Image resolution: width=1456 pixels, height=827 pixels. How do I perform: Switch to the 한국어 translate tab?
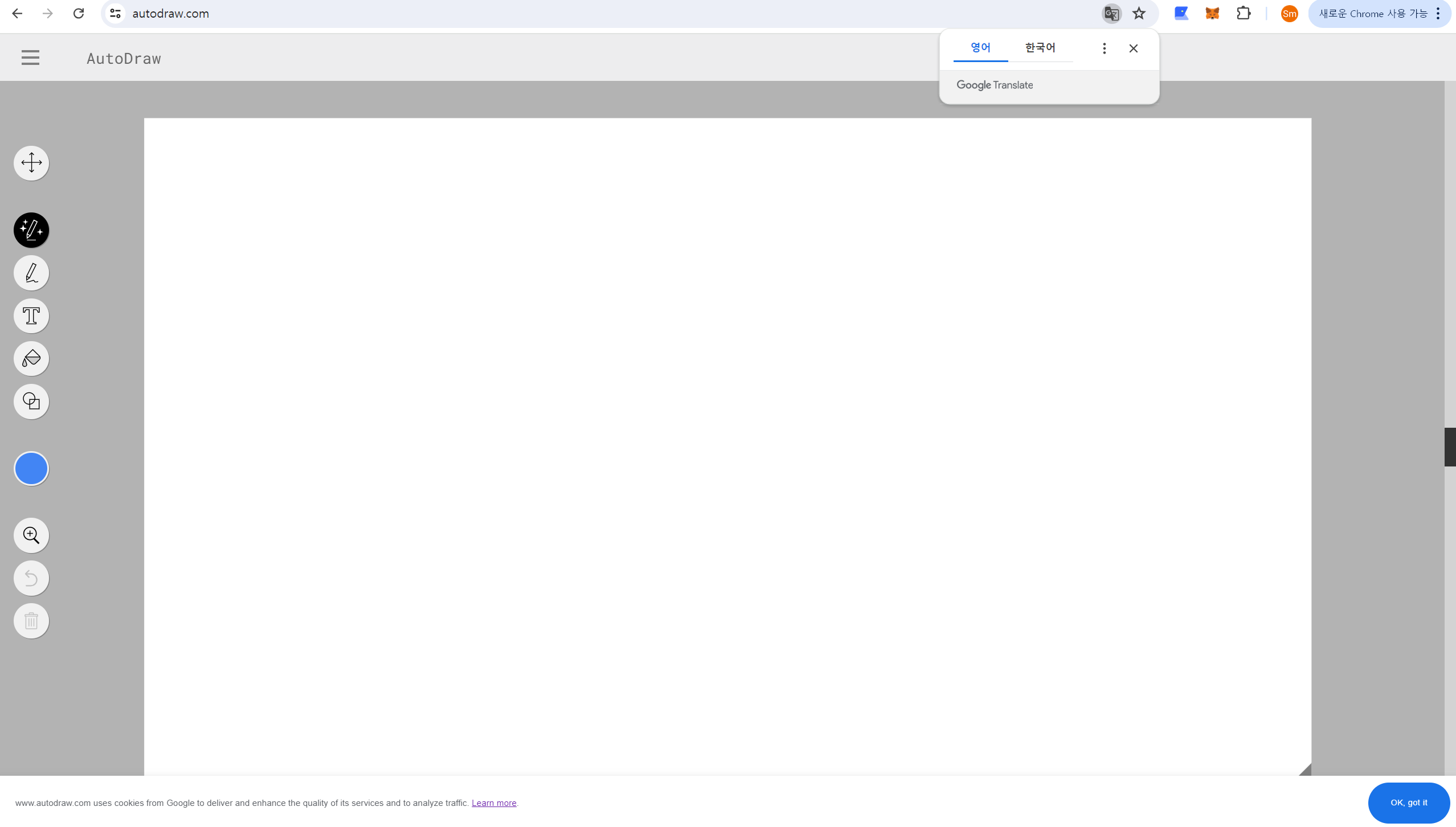(x=1040, y=48)
